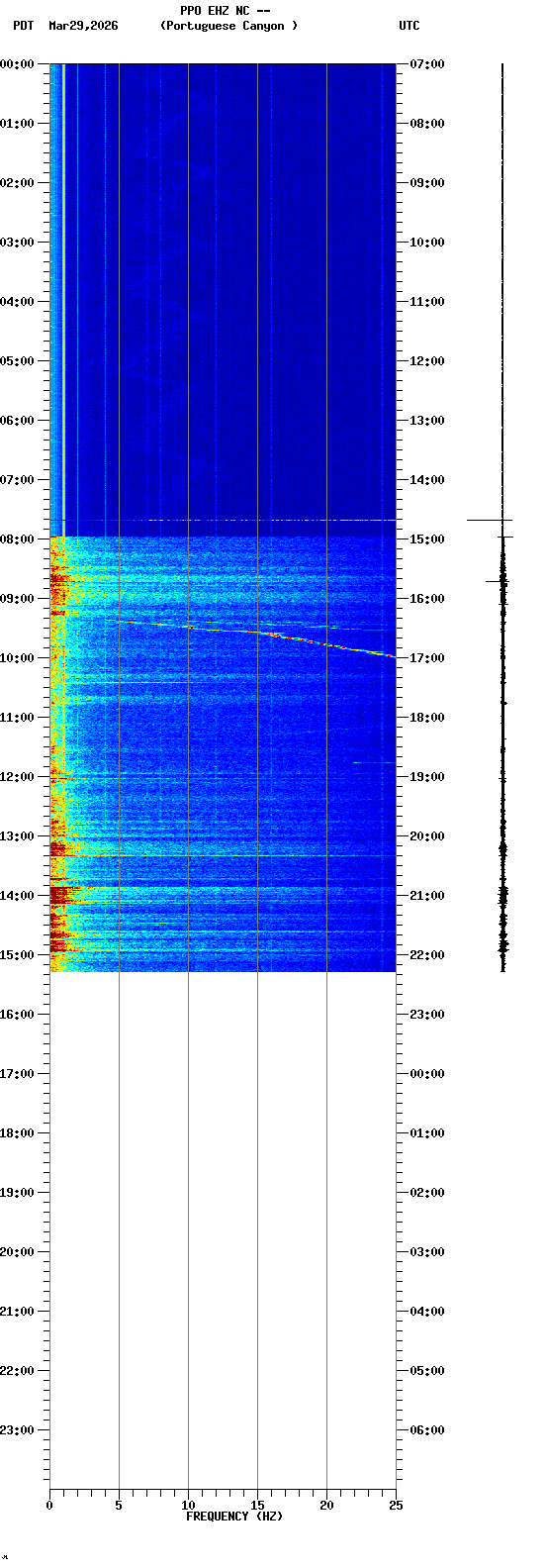This screenshot has width=546, height=1568.
Task: Click PDT axis time label '17:00'
Action: [x=17, y=1074]
